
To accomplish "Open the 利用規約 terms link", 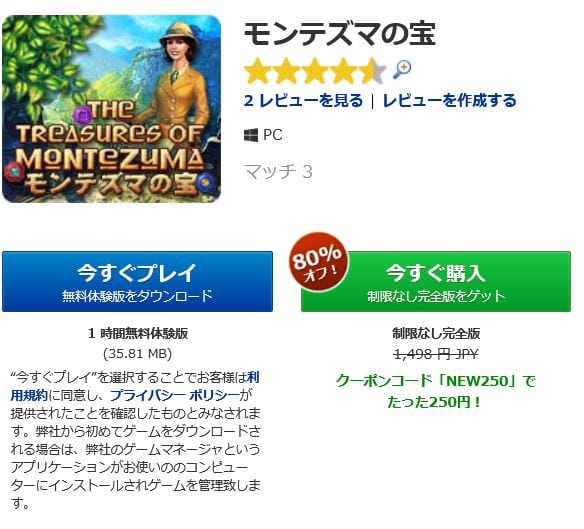I will coord(135,386).
